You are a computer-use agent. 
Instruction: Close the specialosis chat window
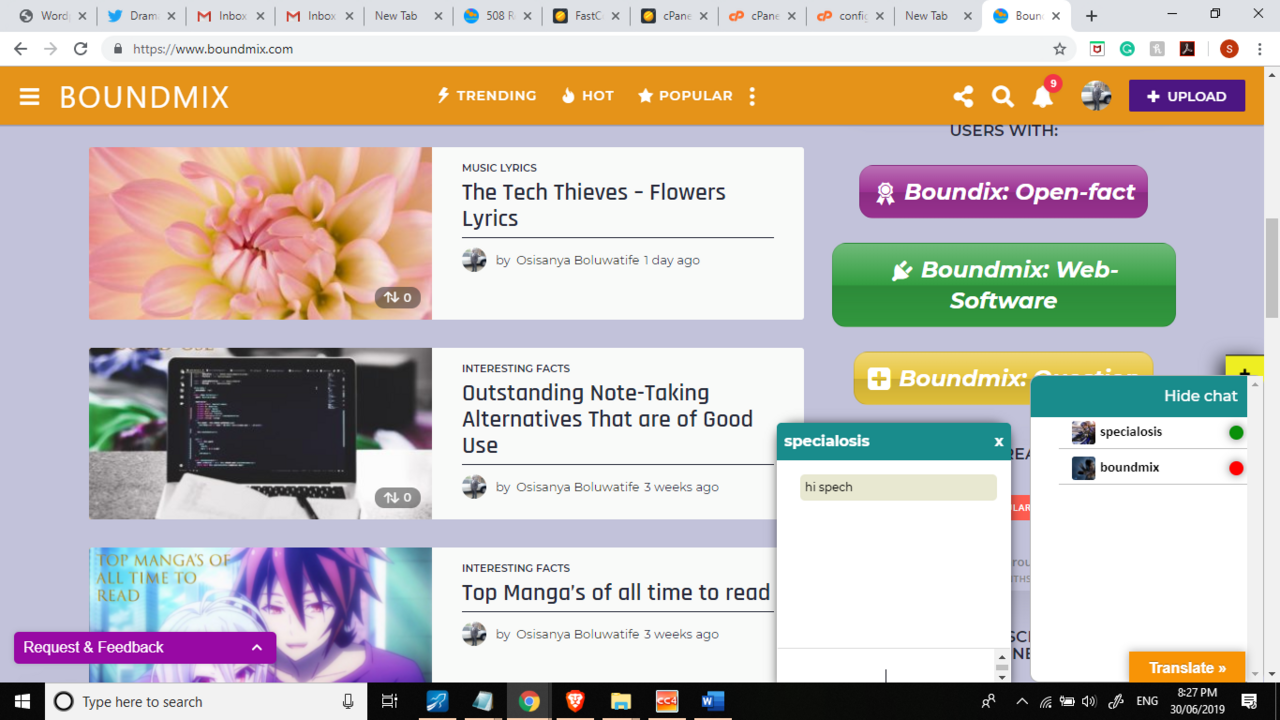click(x=998, y=441)
